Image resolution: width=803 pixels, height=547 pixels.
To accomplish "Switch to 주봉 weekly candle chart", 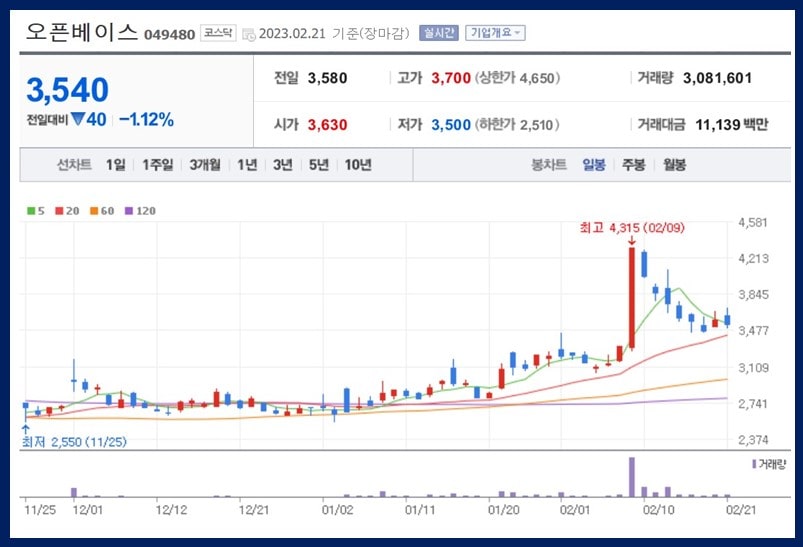I will tap(633, 165).
